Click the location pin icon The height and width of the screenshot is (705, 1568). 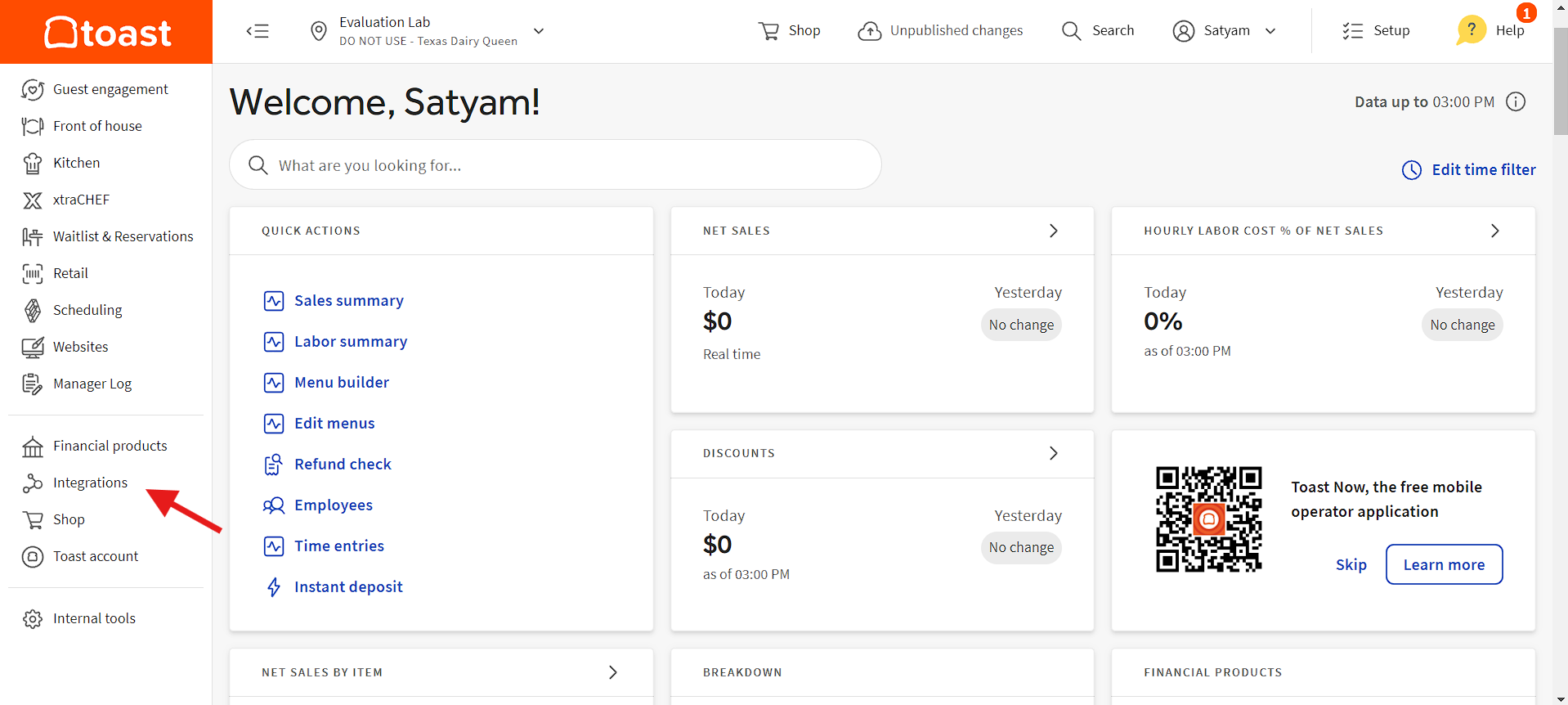click(x=319, y=31)
